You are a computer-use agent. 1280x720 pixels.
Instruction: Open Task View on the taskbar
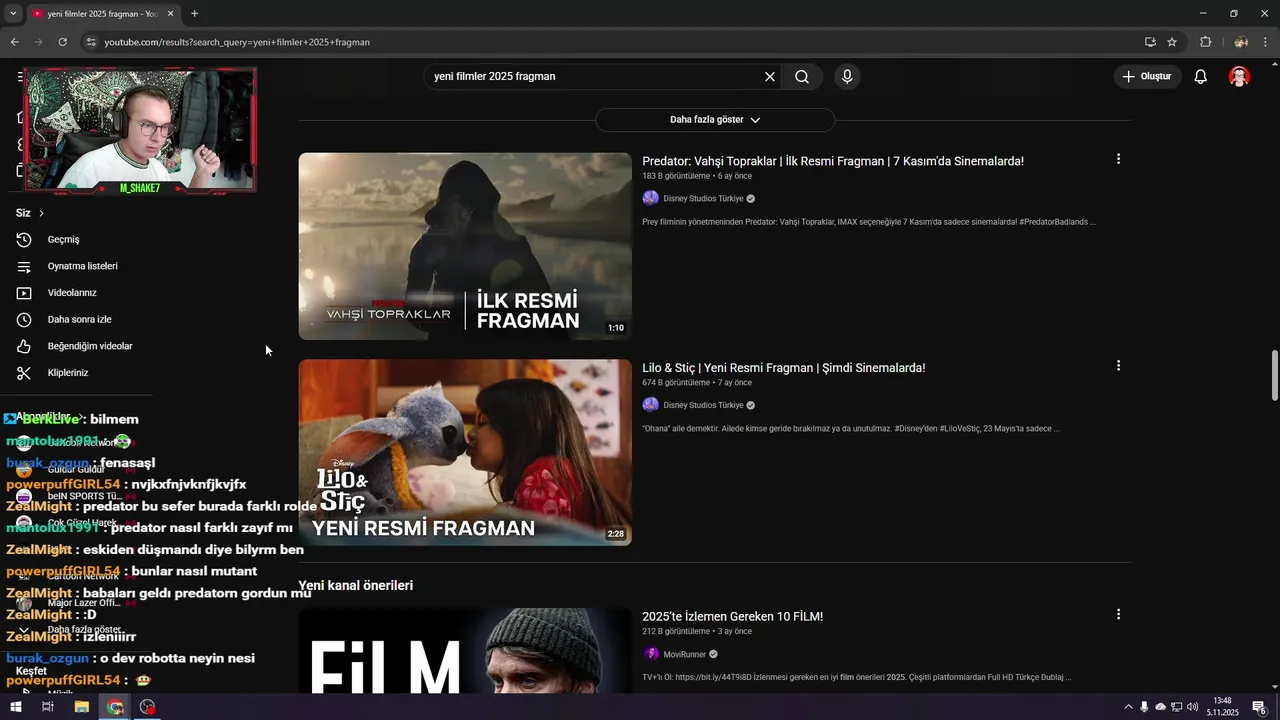pyautogui.click(x=47, y=707)
